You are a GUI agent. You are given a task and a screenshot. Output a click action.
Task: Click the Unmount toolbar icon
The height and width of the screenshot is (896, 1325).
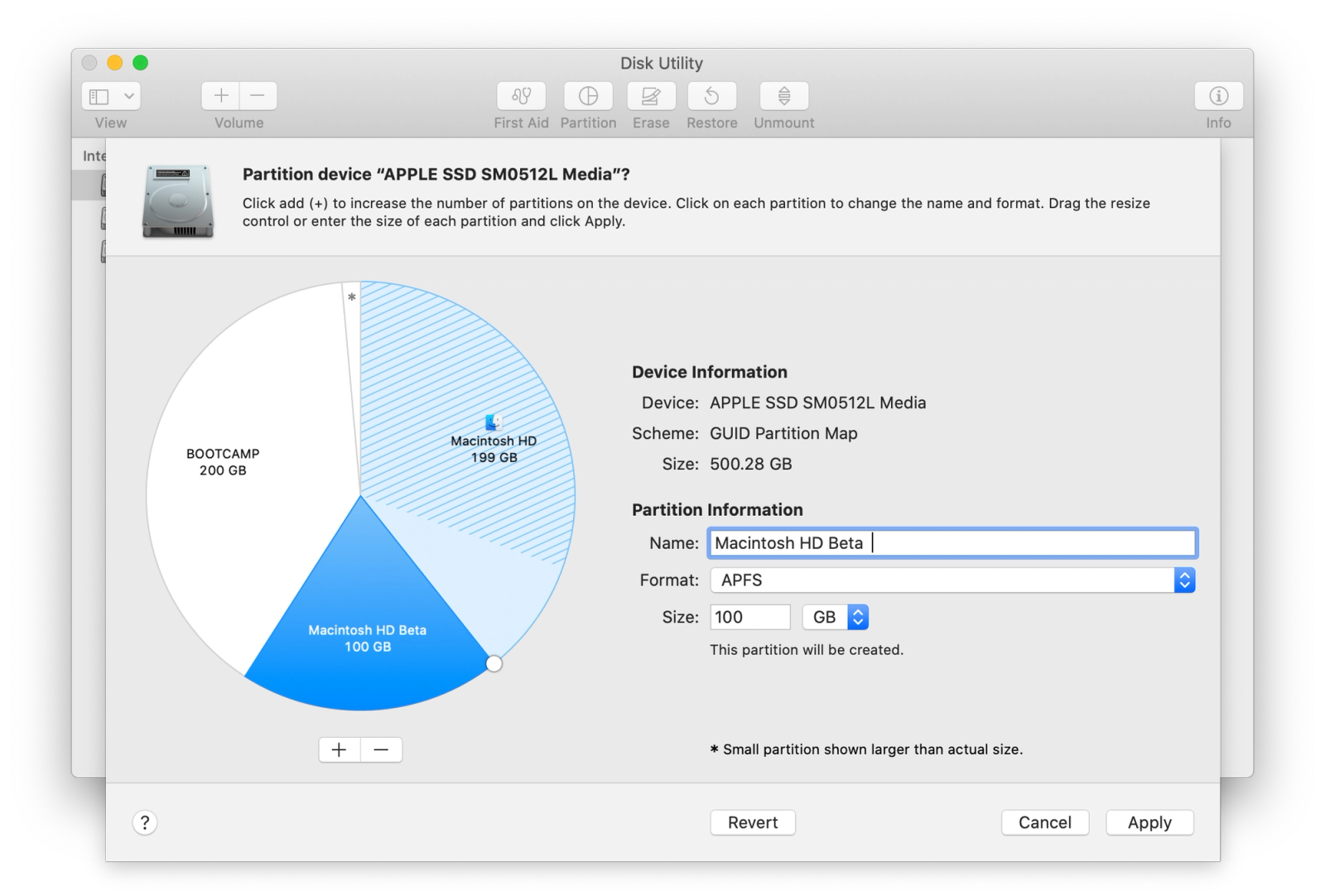784,96
